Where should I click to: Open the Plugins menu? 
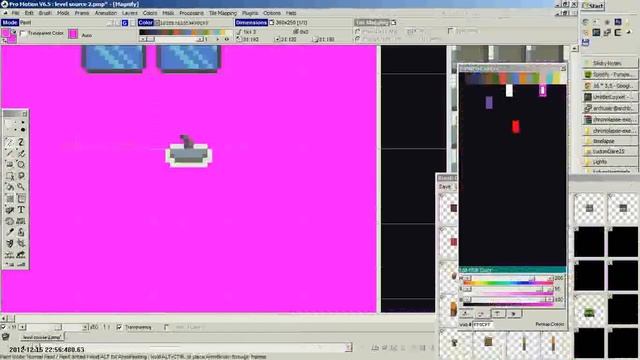(250, 13)
